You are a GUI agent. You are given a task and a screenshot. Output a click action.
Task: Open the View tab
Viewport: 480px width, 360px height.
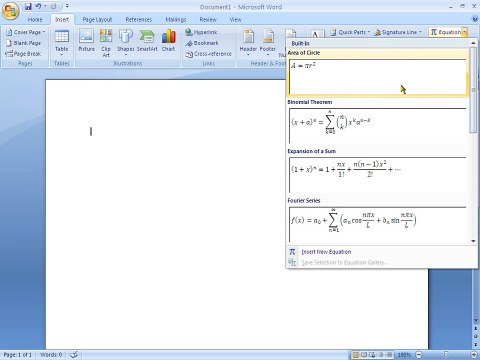click(x=235, y=20)
